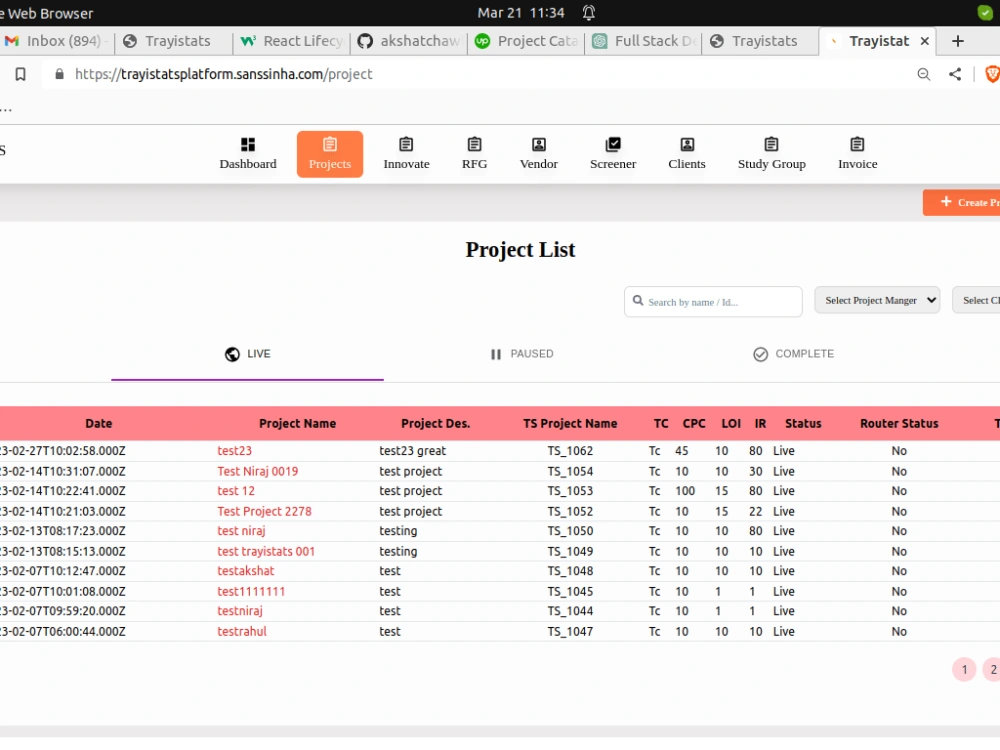Open project link test 12
Screen dimensions: 1000x750
coord(236,491)
